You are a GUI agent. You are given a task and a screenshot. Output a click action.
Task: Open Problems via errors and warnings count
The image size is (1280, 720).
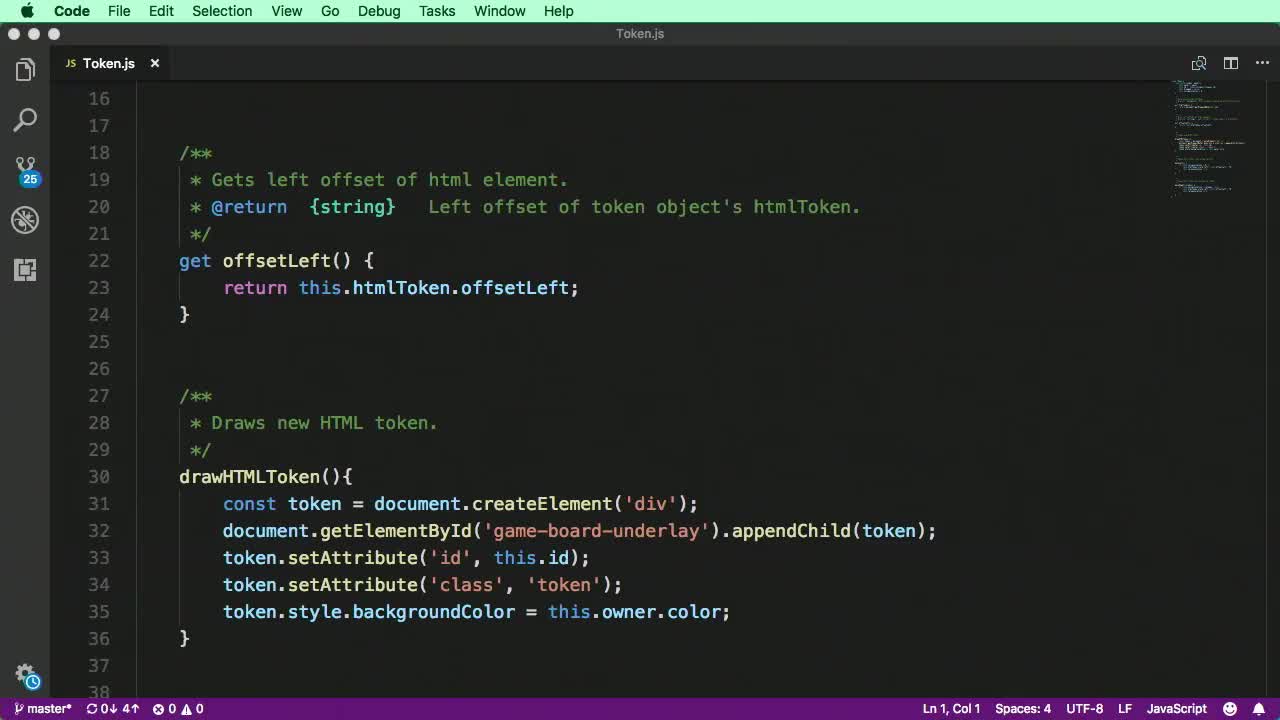click(x=178, y=709)
